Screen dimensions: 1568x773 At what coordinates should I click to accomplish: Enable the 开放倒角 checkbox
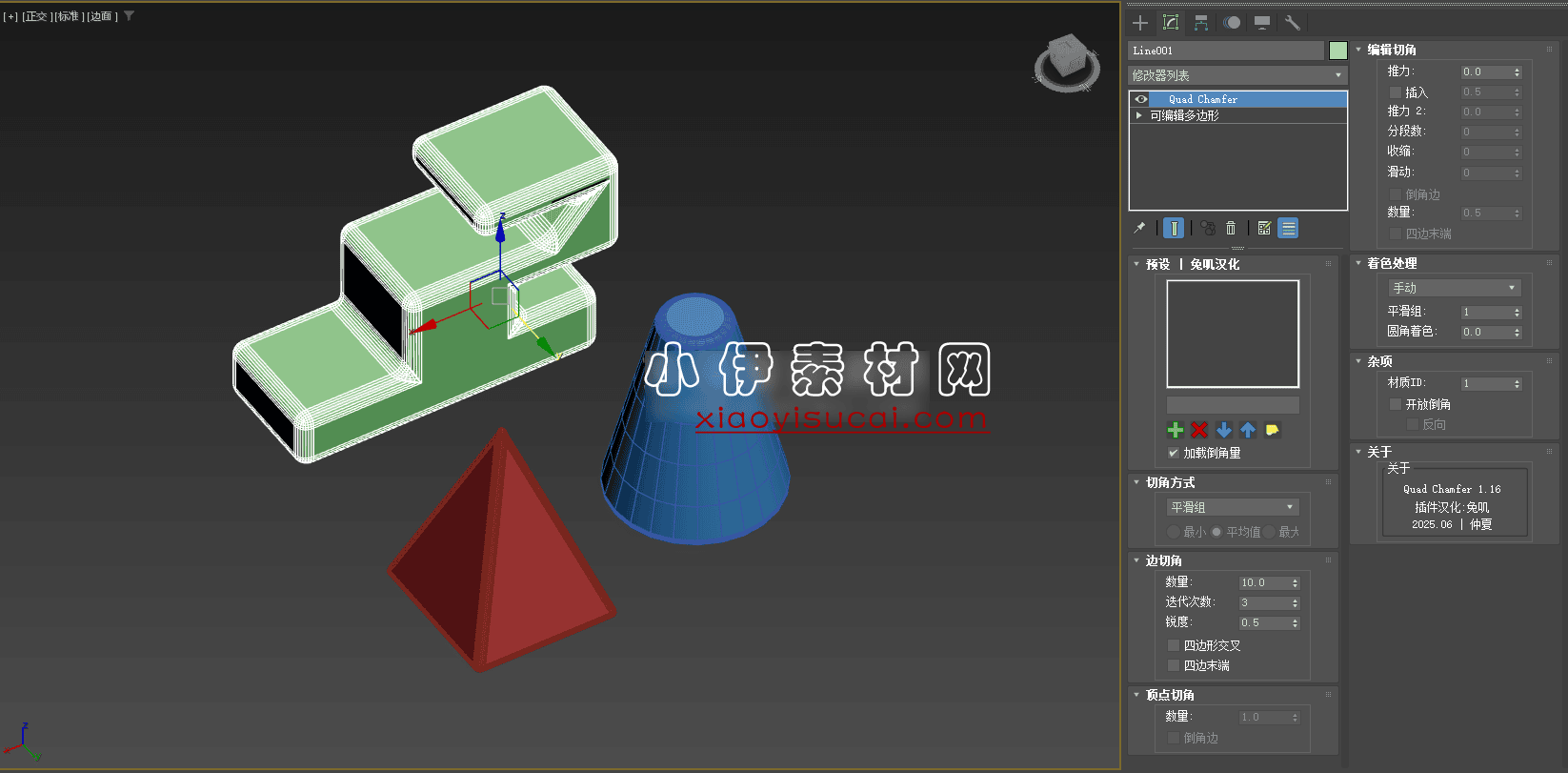(x=1396, y=404)
